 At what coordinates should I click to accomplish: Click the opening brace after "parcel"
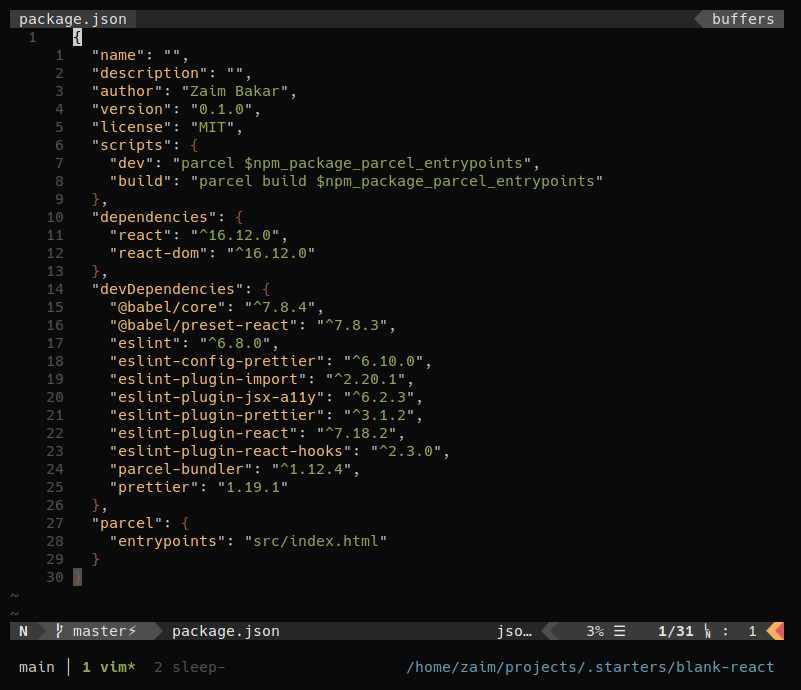pyautogui.click(x=185, y=523)
